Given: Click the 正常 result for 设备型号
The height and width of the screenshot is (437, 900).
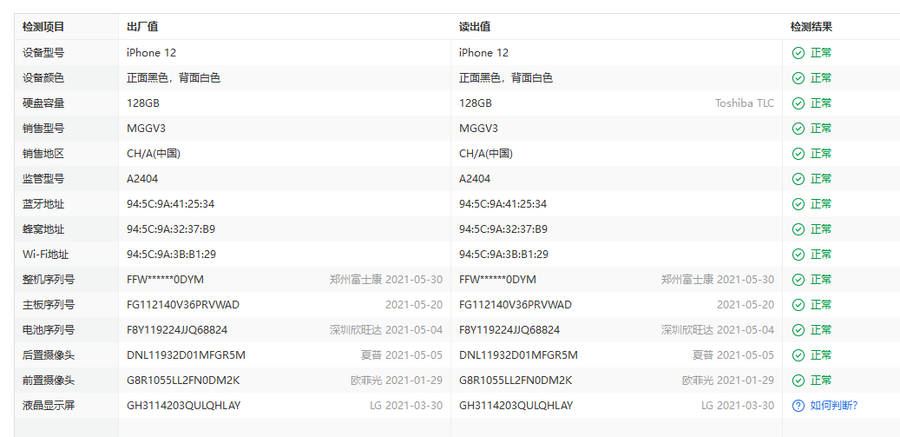Looking at the screenshot, I should point(821,53).
